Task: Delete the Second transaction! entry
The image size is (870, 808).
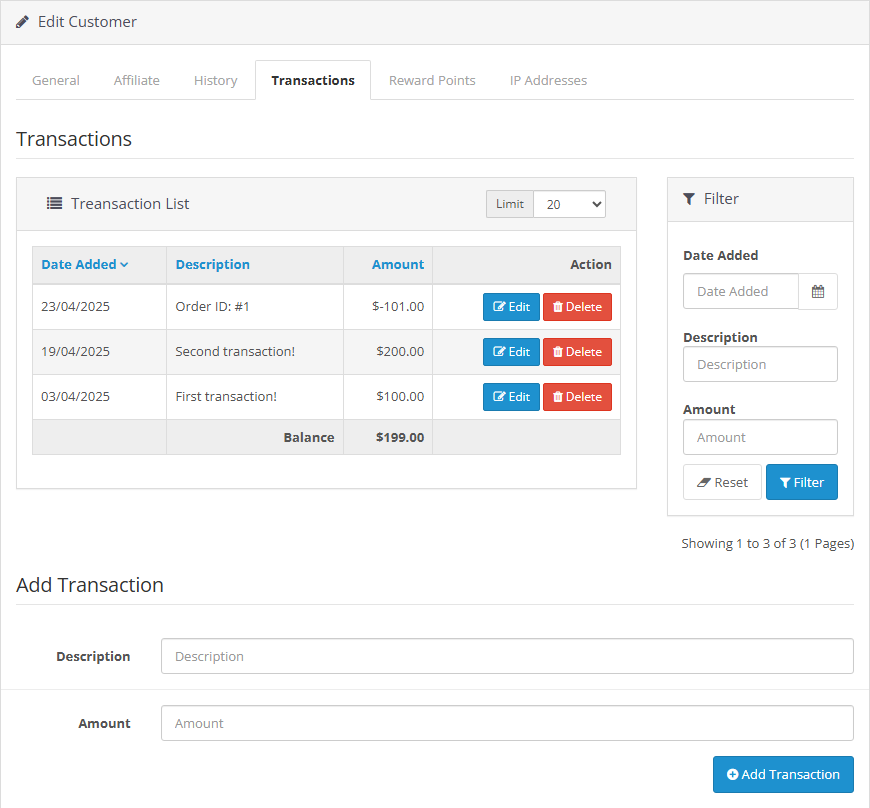Action: point(577,352)
